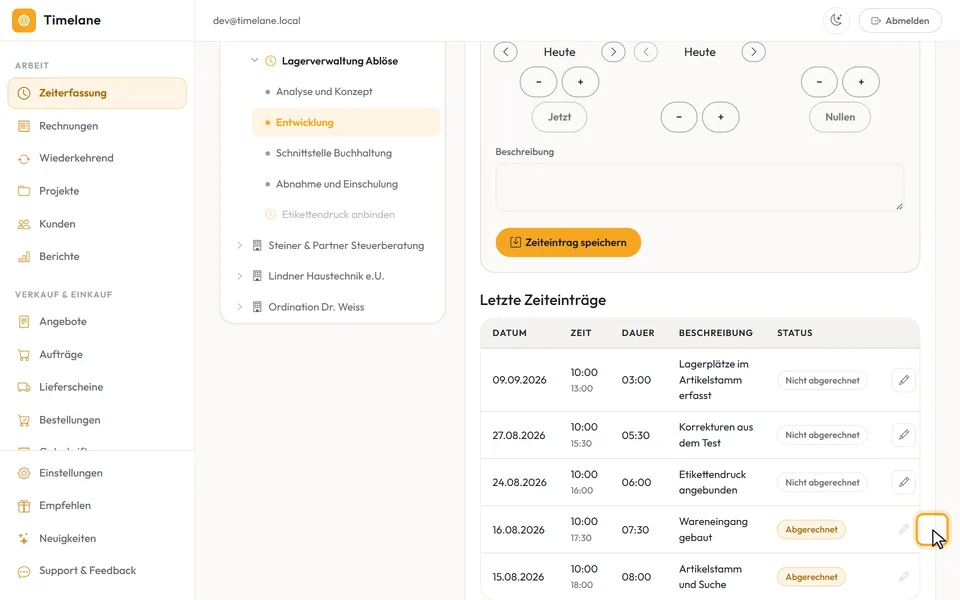Click the folder icon beside Projekte
The width and height of the screenshot is (960, 600).
[24, 191]
